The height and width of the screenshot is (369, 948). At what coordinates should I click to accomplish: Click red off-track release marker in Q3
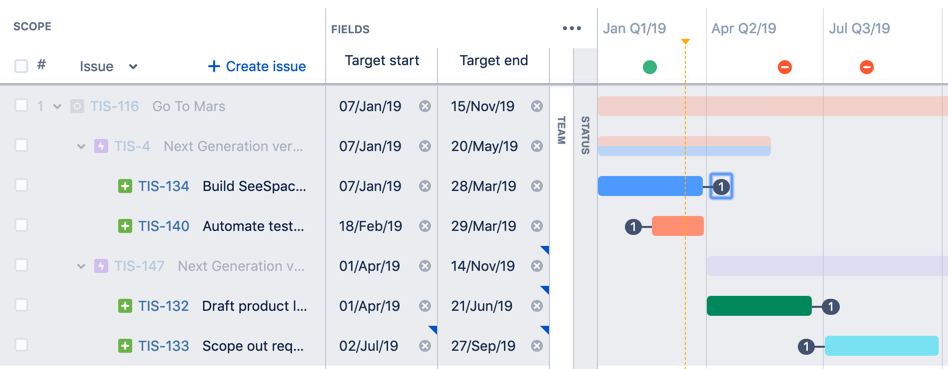click(x=866, y=67)
